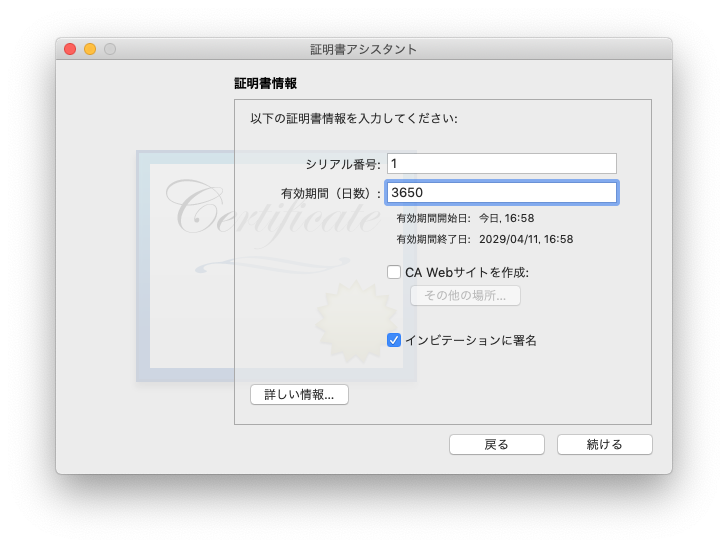This screenshot has width=728, height=548.
Task: Click the 証明書アシスタント window title
Action: click(x=364, y=49)
